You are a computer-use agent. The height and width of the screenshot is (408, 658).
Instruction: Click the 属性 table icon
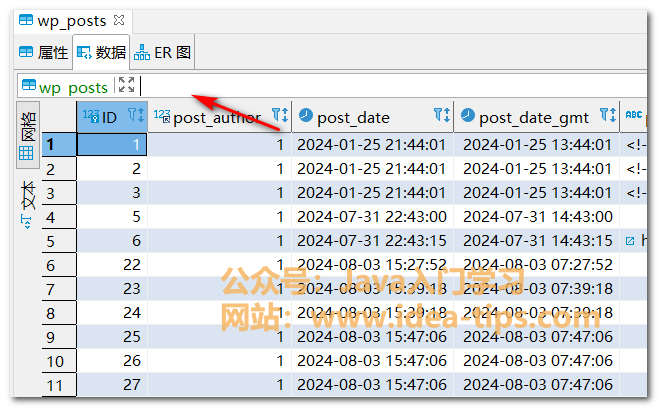(26, 52)
